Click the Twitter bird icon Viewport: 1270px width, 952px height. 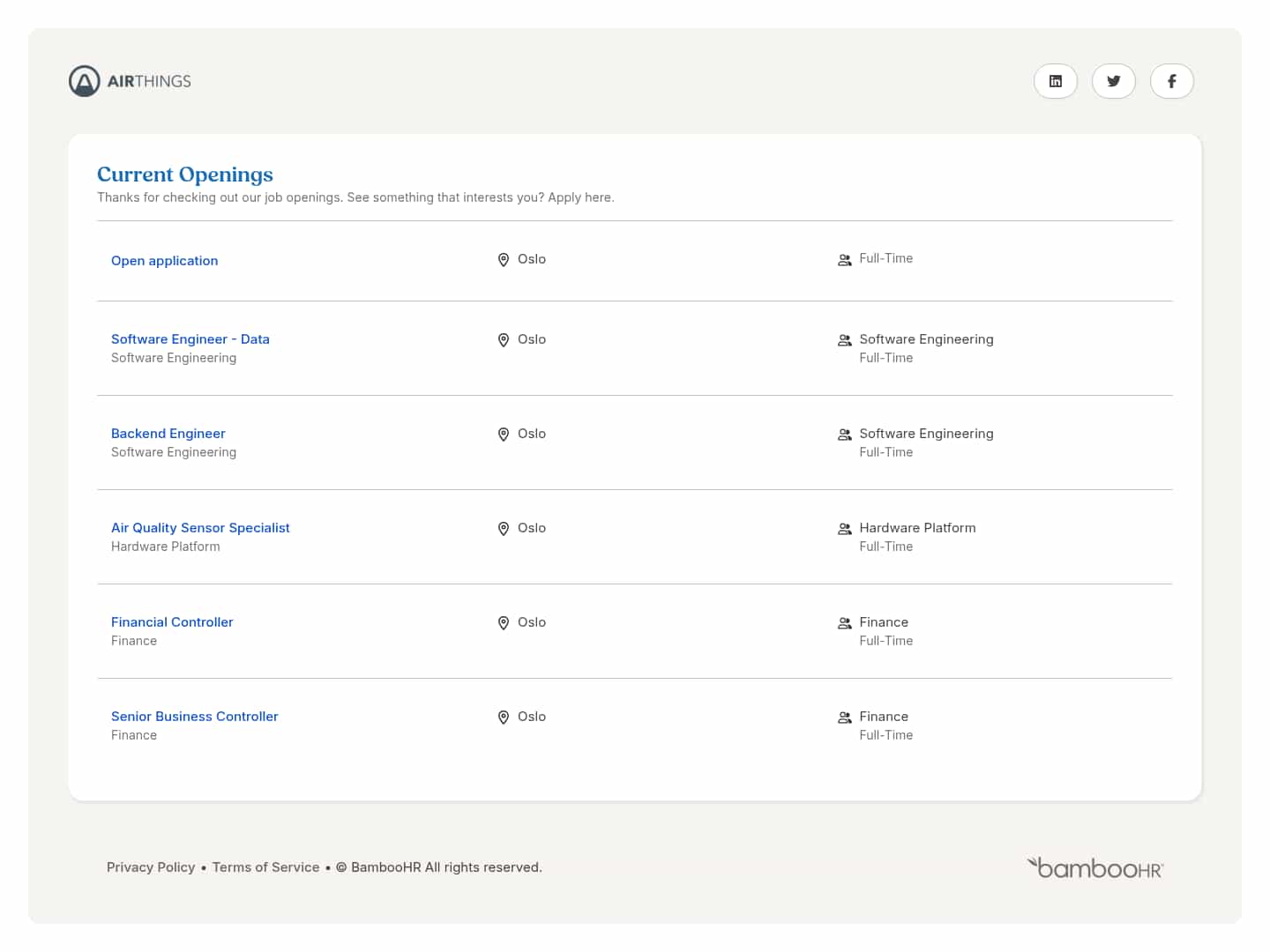(x=1113, y=81)
